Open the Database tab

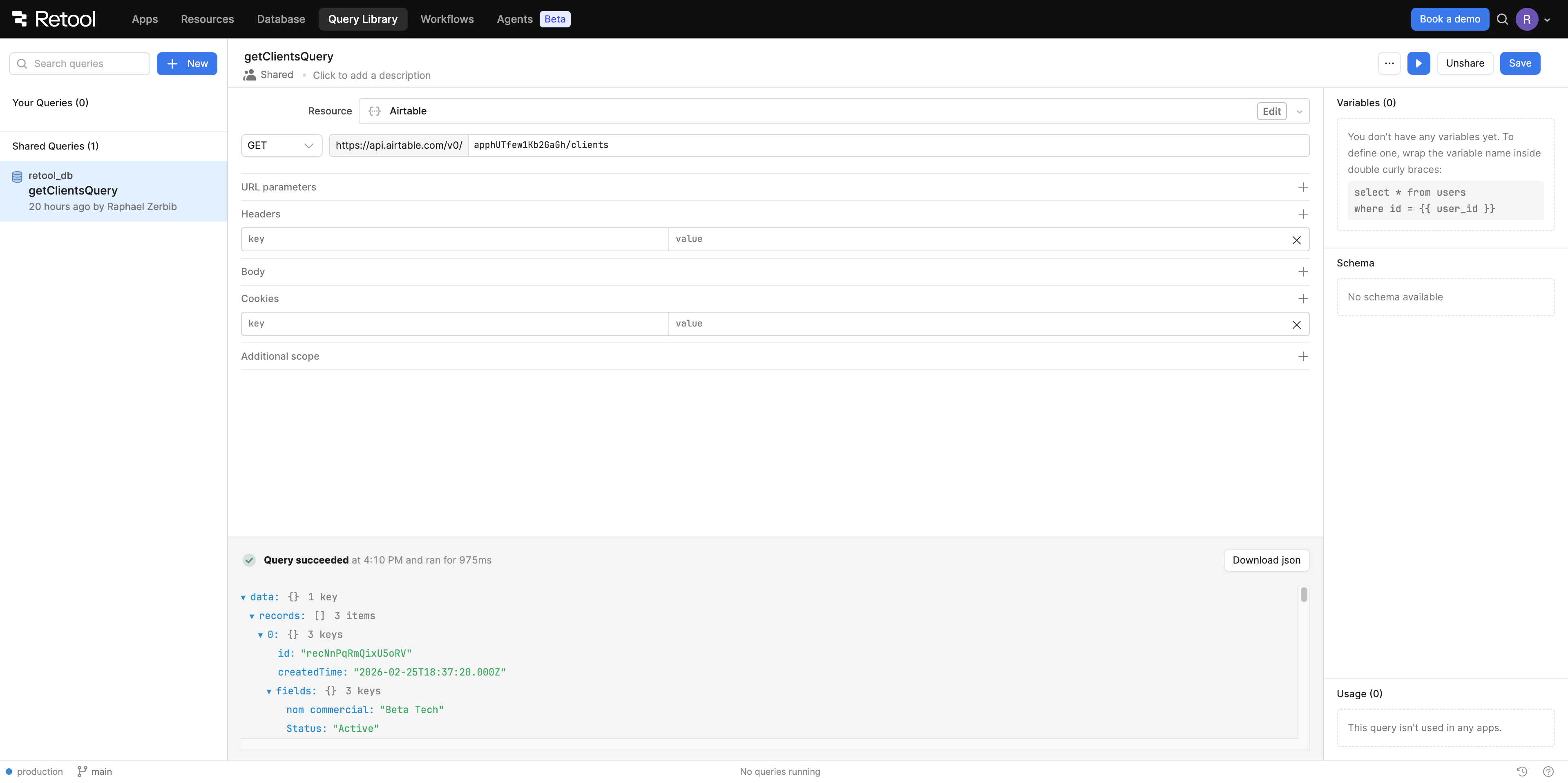281,19
